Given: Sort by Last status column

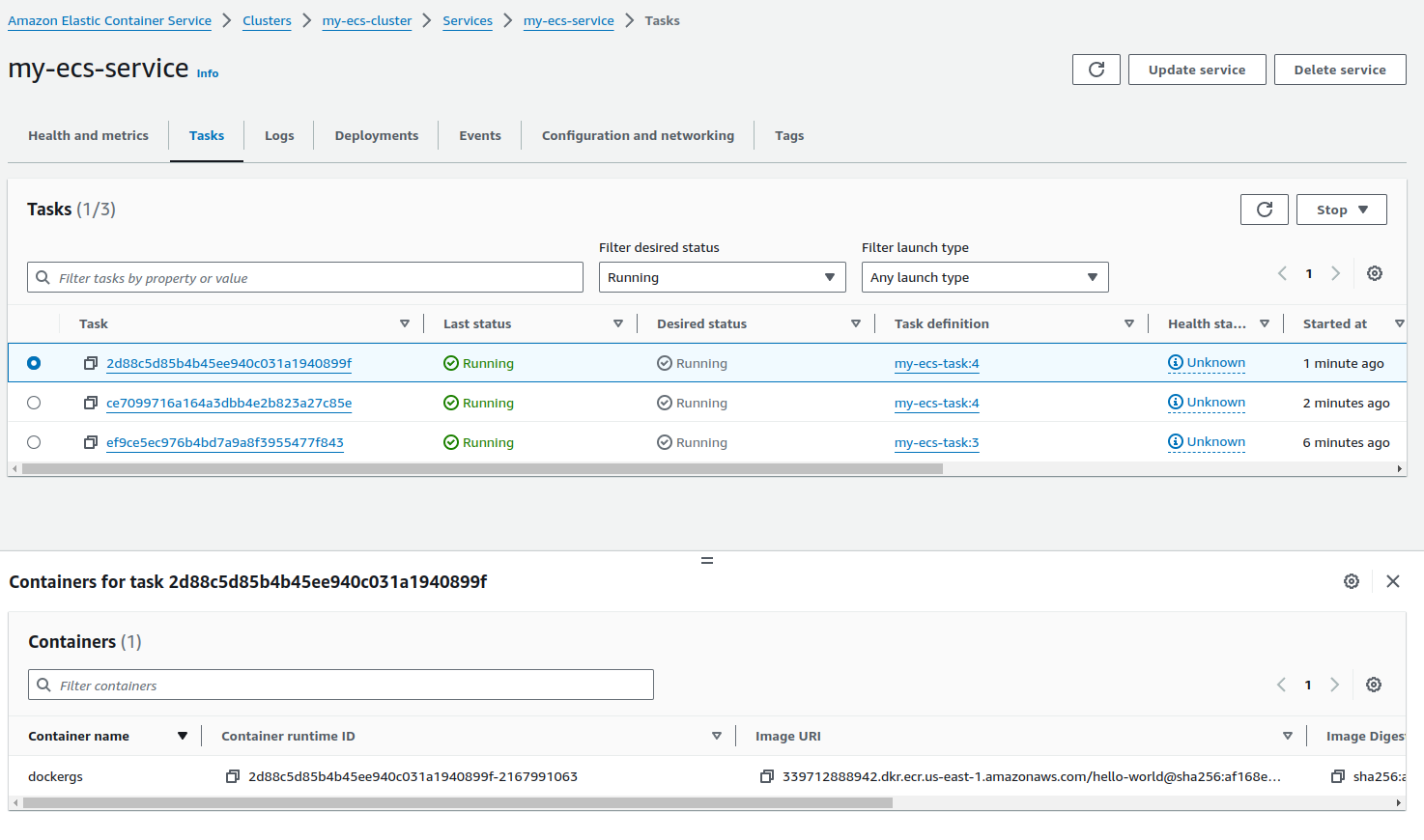Looking at the screenshot, I should [618, 323].
